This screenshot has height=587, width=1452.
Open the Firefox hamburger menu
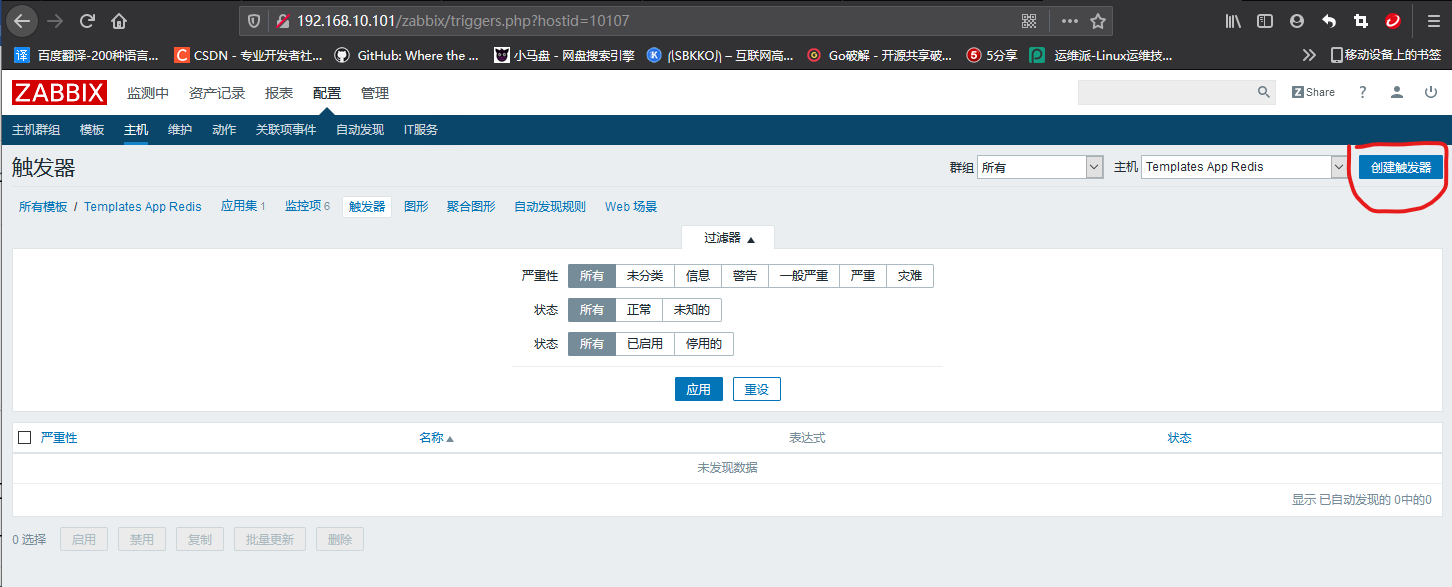(1433, 20)
